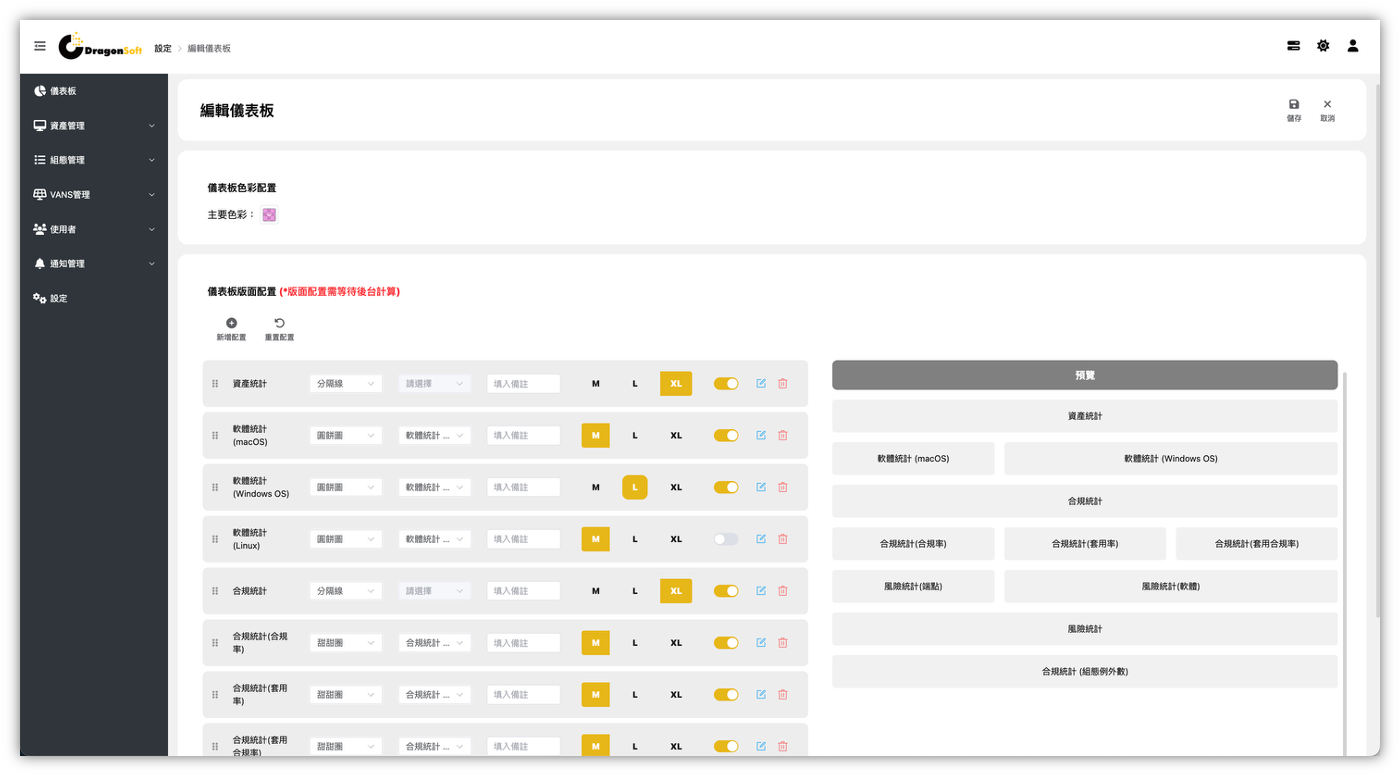Click the cancel (取消) X icon

(1327, 105)
